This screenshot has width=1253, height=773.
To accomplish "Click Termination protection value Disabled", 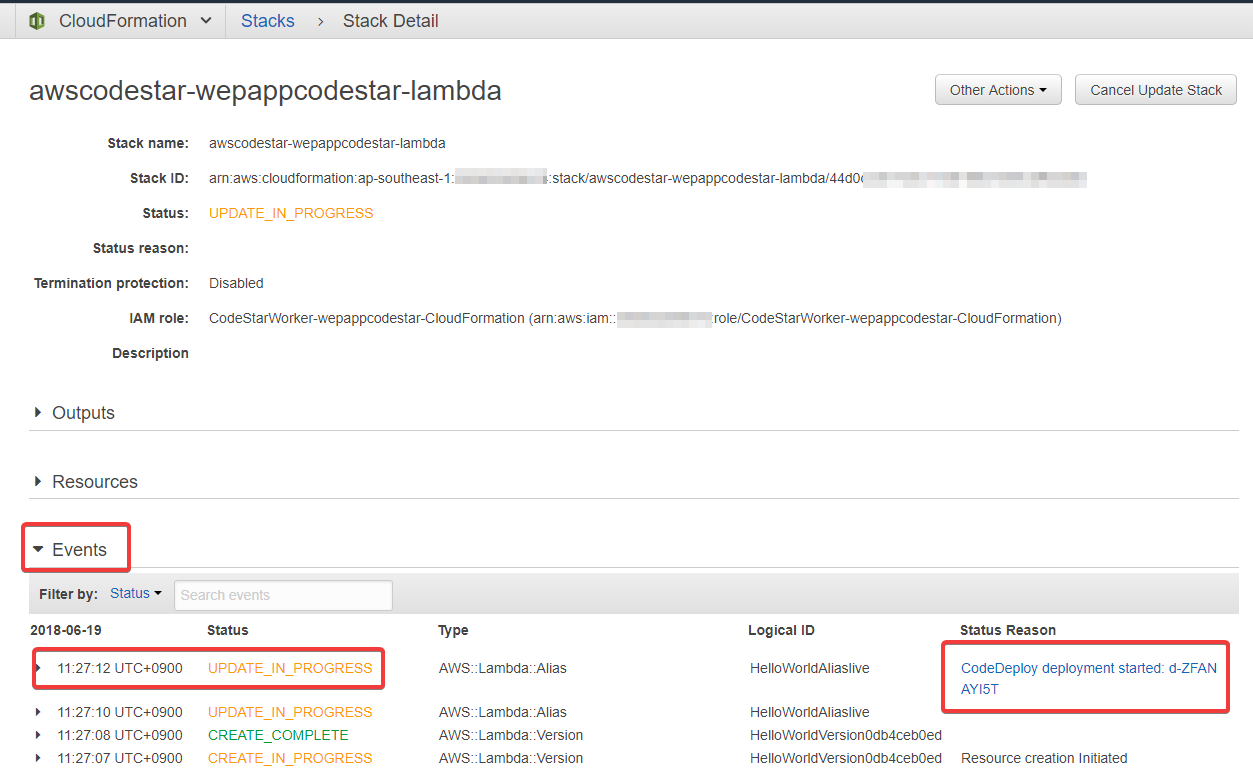I will 236,283.
